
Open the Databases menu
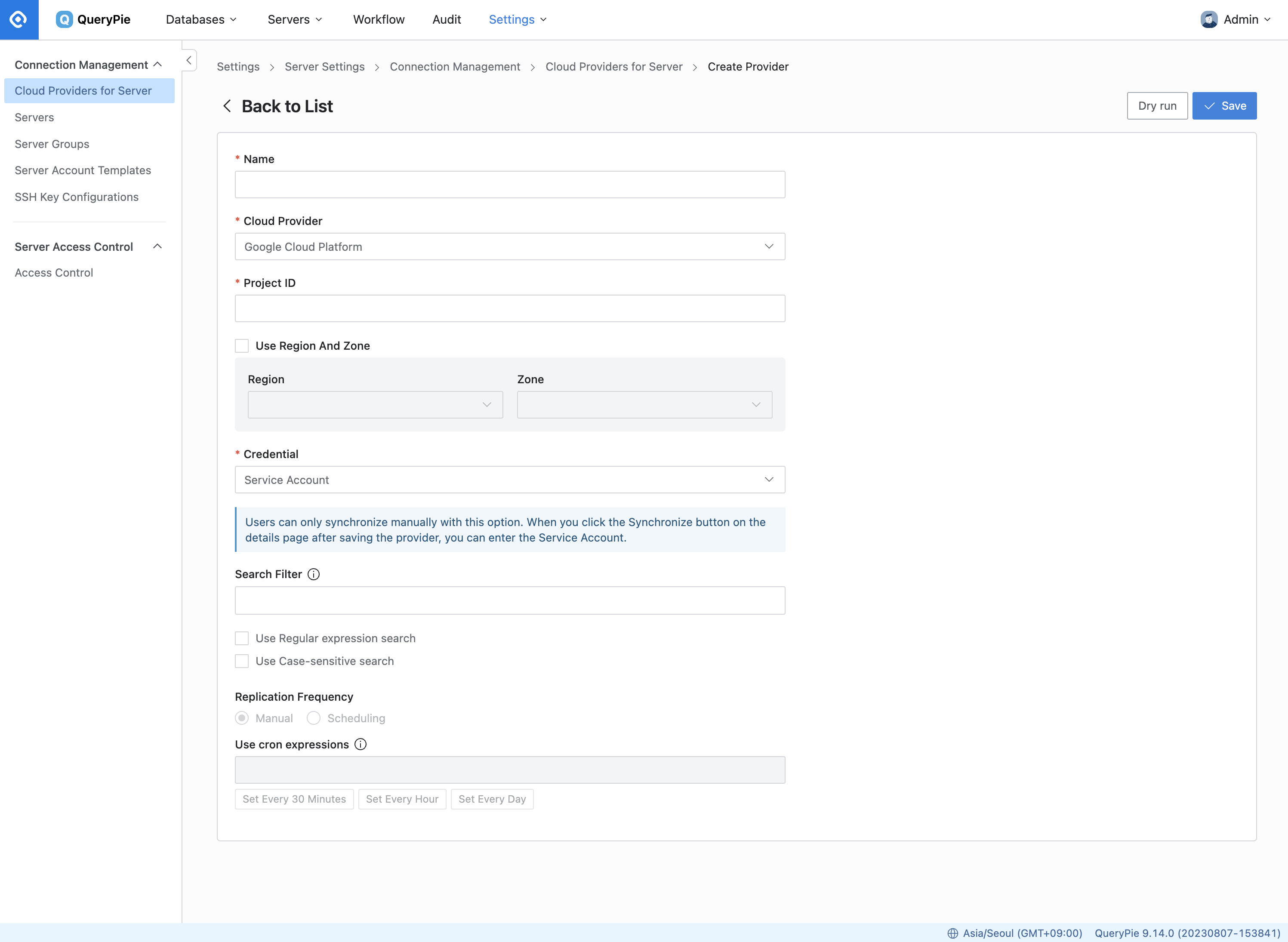[201, 19]
